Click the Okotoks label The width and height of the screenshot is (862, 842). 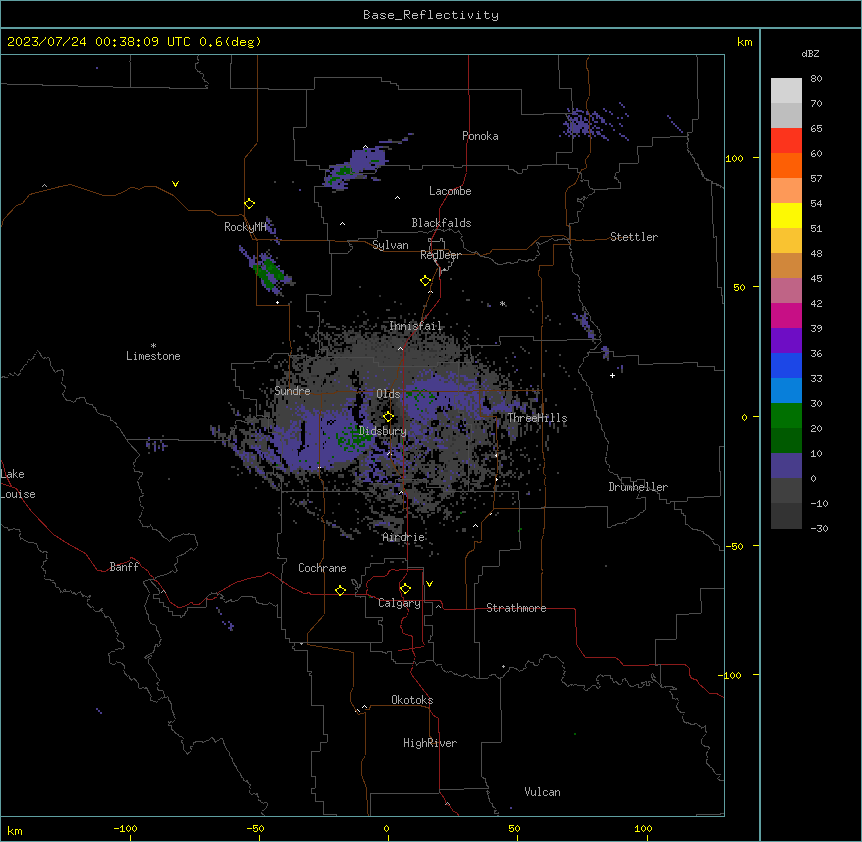pyautogui.click(x=412, y=700)
